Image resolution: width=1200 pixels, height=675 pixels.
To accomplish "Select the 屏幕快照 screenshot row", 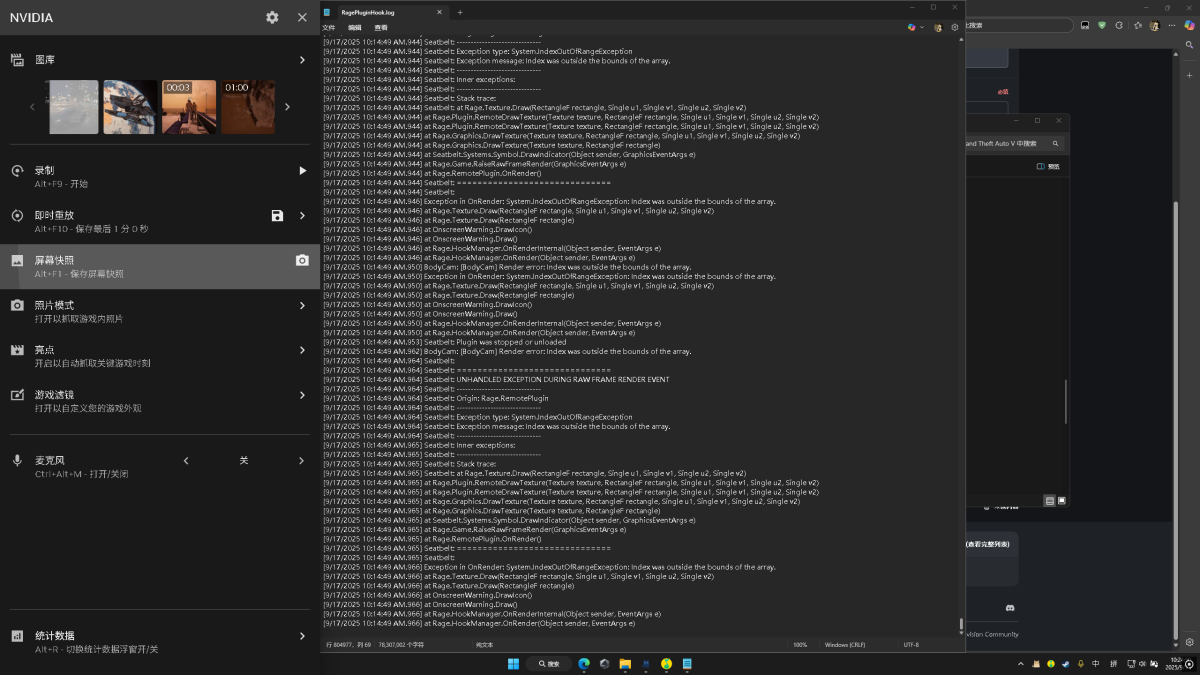I will click(x=160, y=267).
